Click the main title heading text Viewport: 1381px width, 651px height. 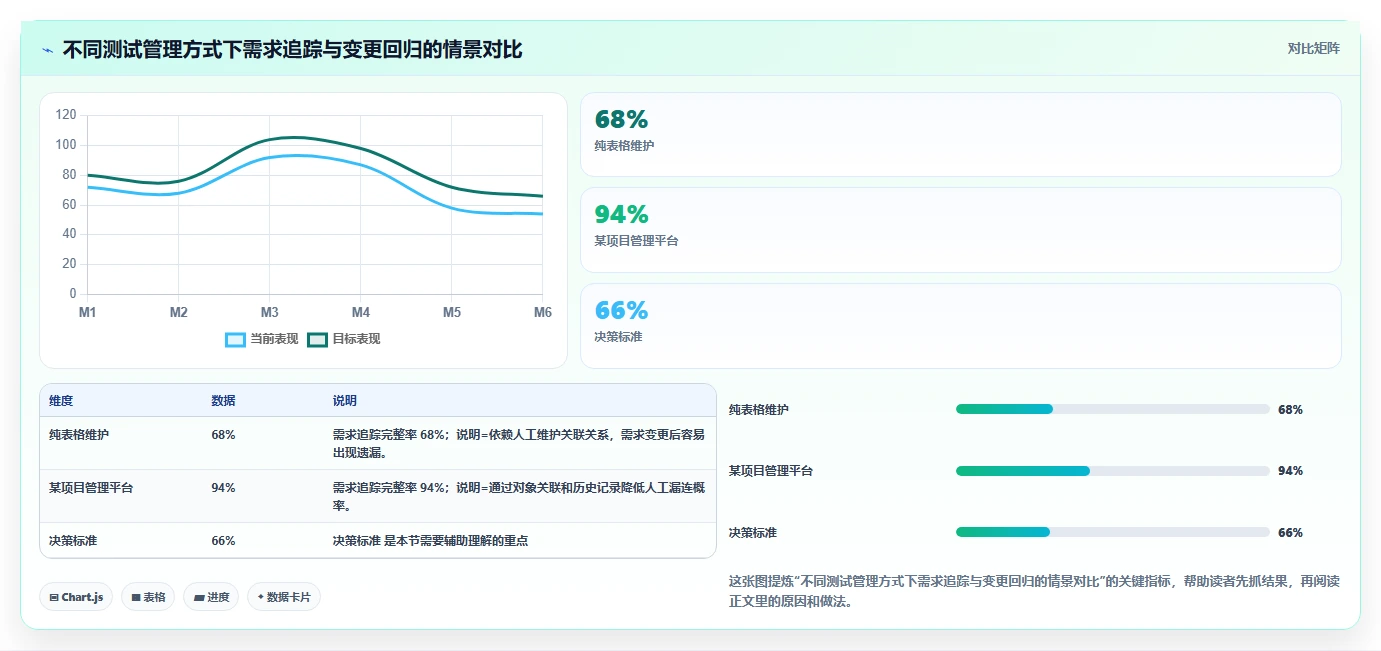292,50
